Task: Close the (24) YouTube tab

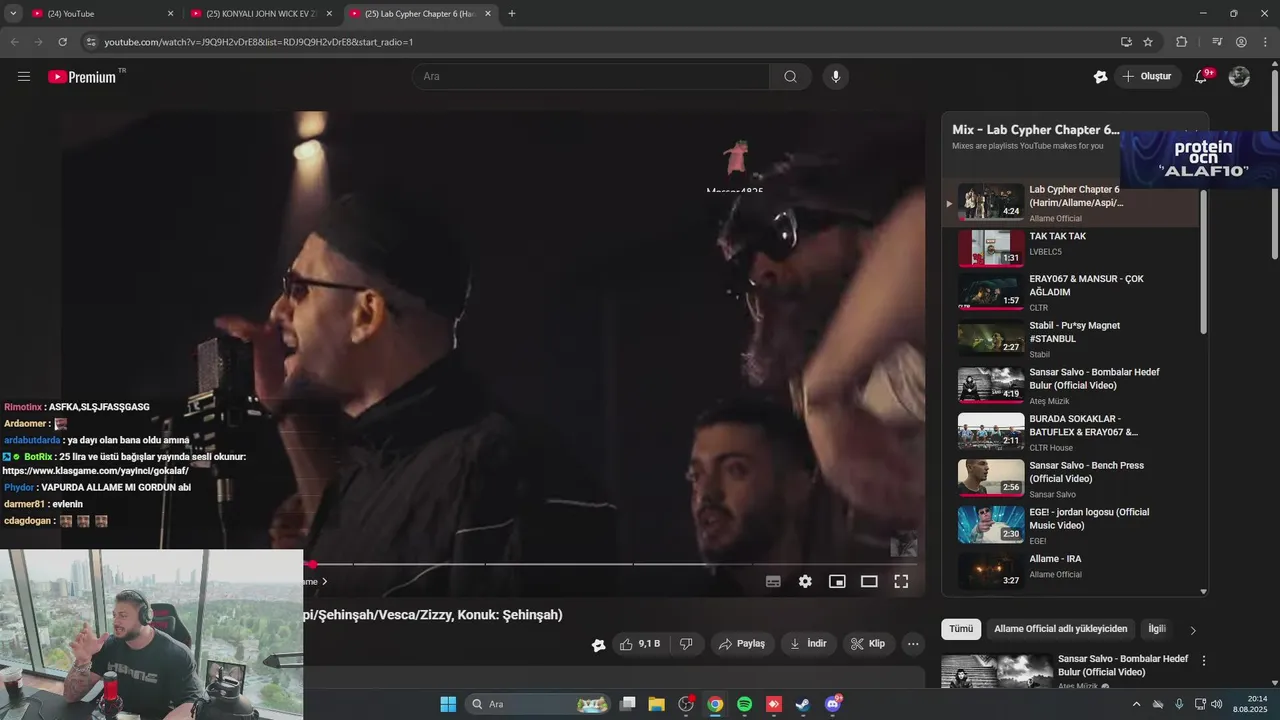Action: tap(170, 14)
